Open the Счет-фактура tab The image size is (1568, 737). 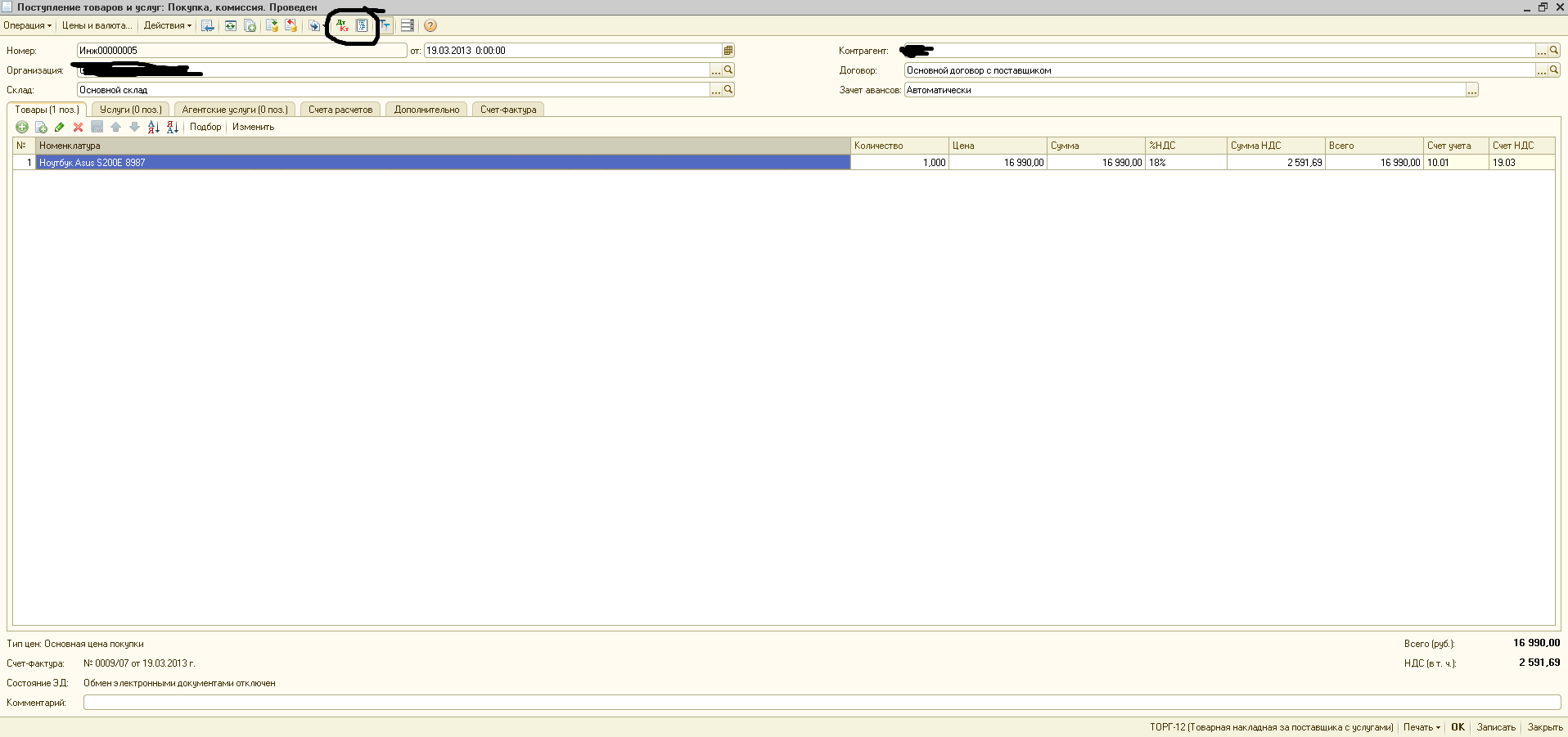(508, 110)
